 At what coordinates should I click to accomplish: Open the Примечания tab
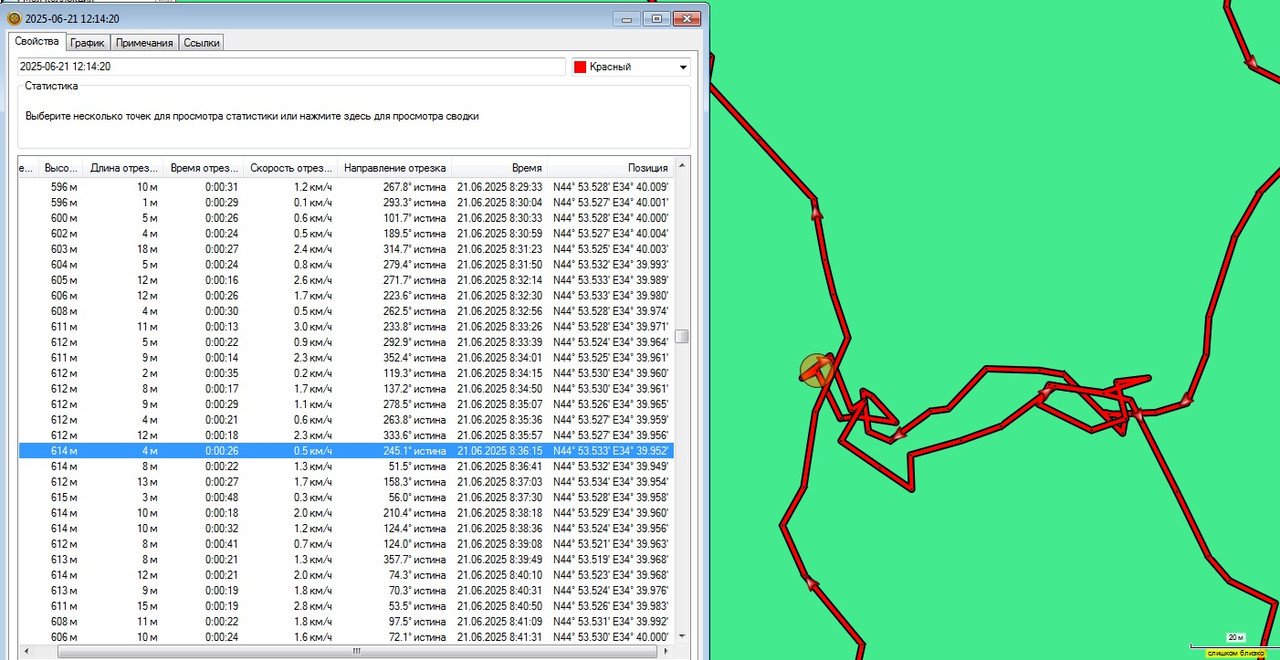pos(144,43)
